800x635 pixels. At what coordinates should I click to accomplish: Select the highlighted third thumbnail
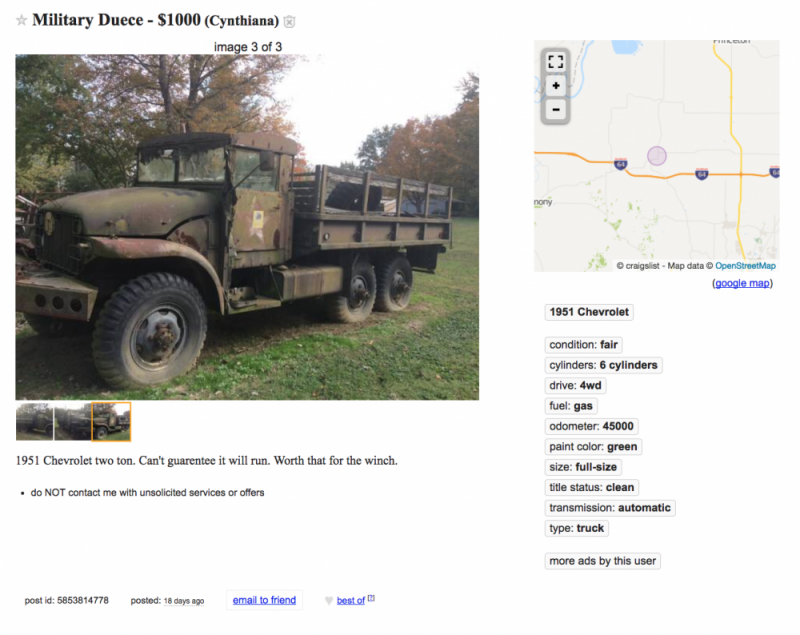click(111, 421)
